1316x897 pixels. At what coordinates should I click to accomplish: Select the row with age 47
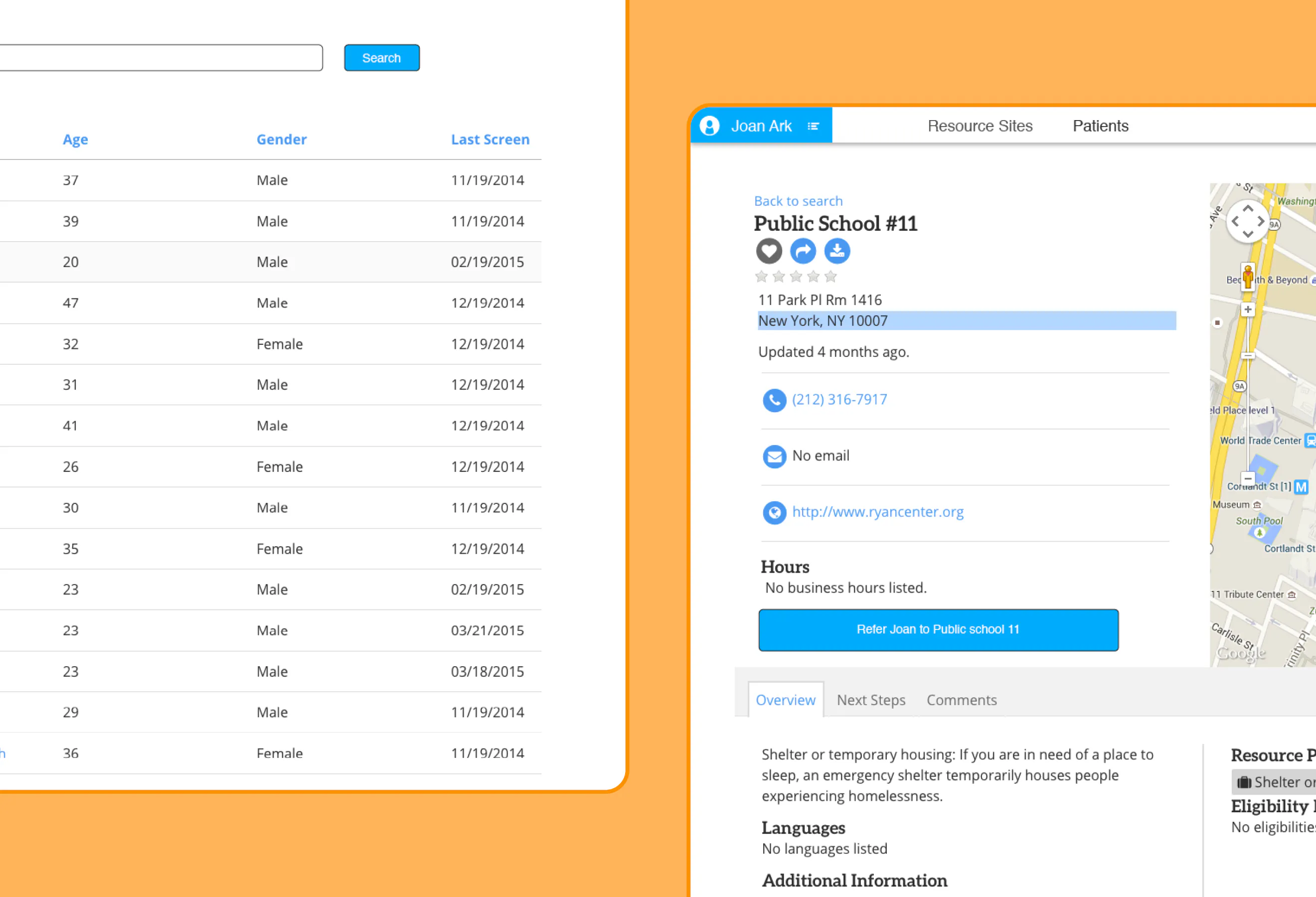tap(271, 303)
